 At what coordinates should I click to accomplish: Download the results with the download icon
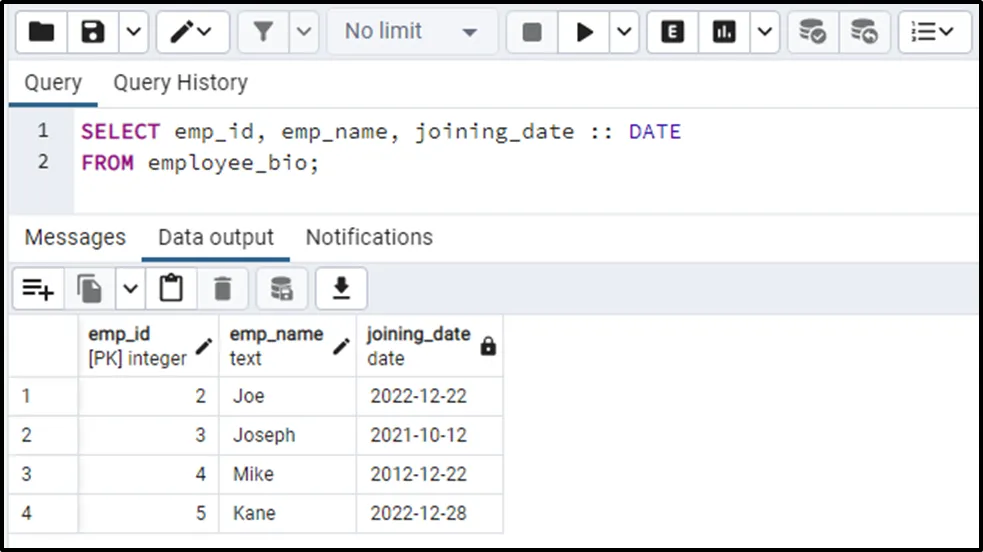[x=341, y=289]
